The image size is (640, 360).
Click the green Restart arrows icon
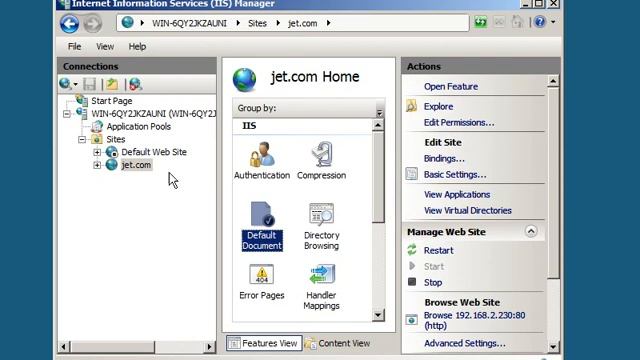point(412,250)
